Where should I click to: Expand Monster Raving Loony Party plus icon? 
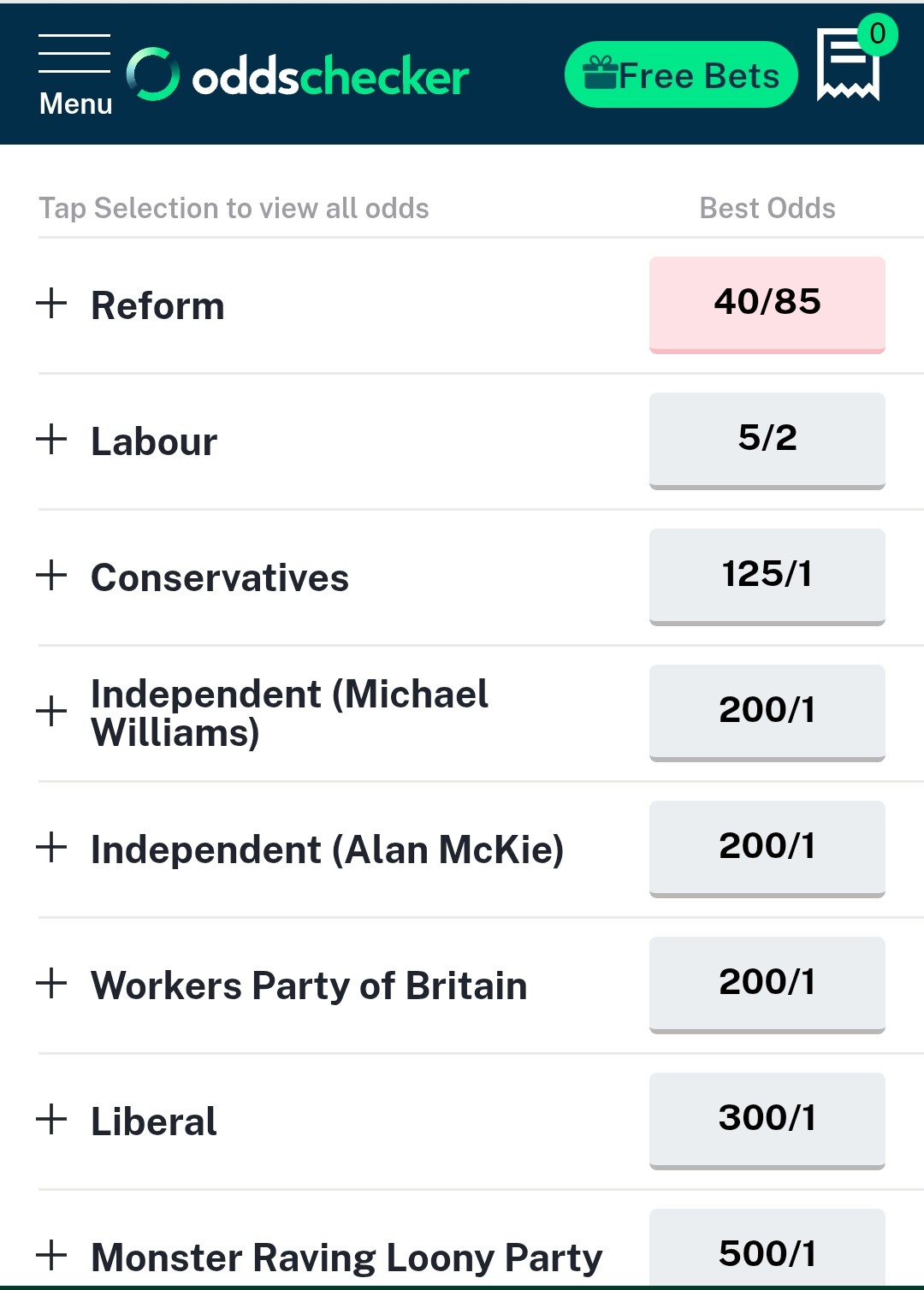52,1255
